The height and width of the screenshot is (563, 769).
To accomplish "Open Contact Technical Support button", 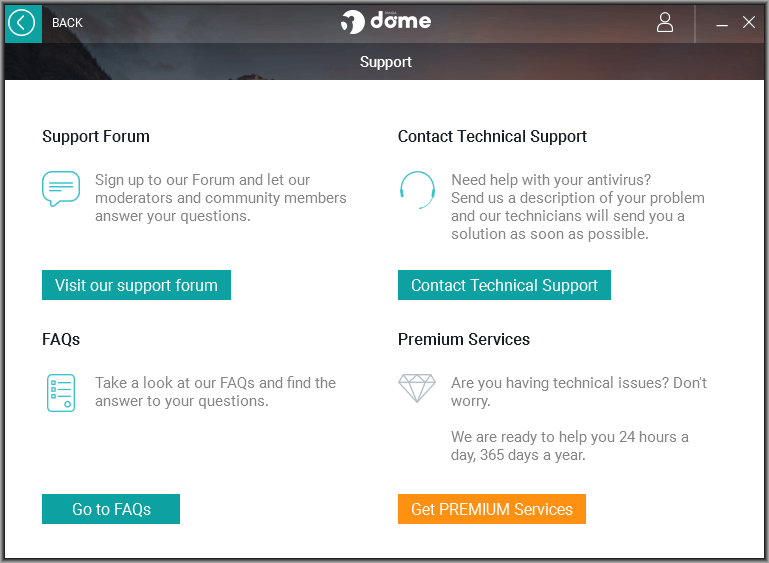I will [x=504, y=285].
